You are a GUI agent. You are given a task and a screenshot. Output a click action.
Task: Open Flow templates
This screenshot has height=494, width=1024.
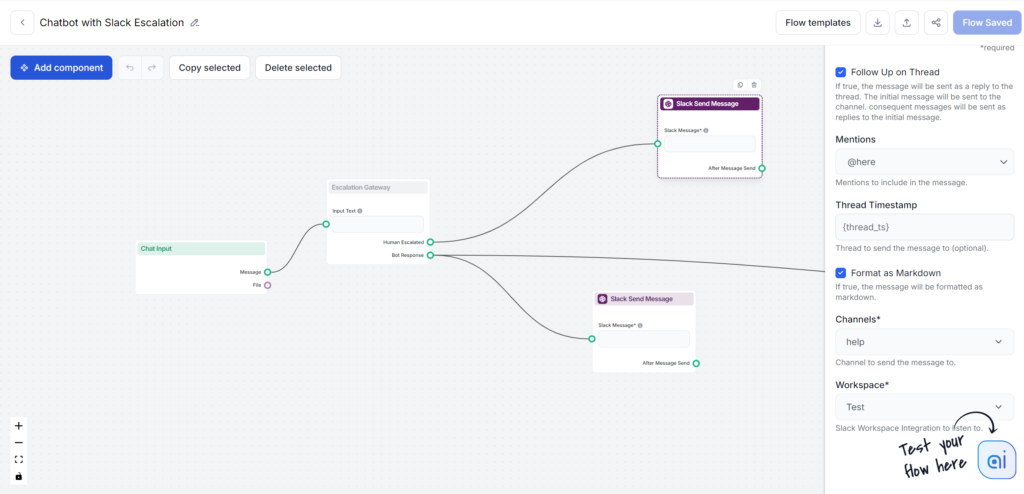click(x=817, y=22)
